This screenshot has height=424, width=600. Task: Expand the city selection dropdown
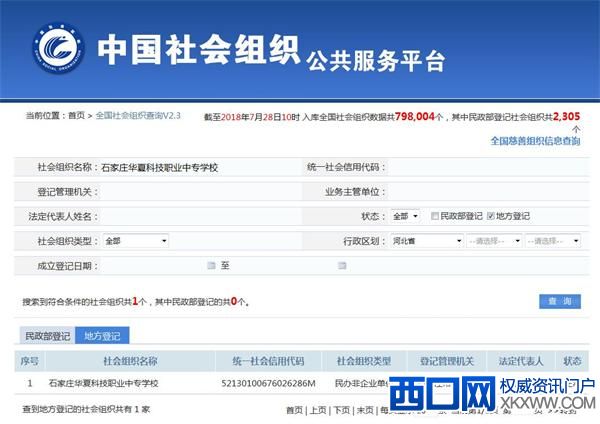pos(494,241)
